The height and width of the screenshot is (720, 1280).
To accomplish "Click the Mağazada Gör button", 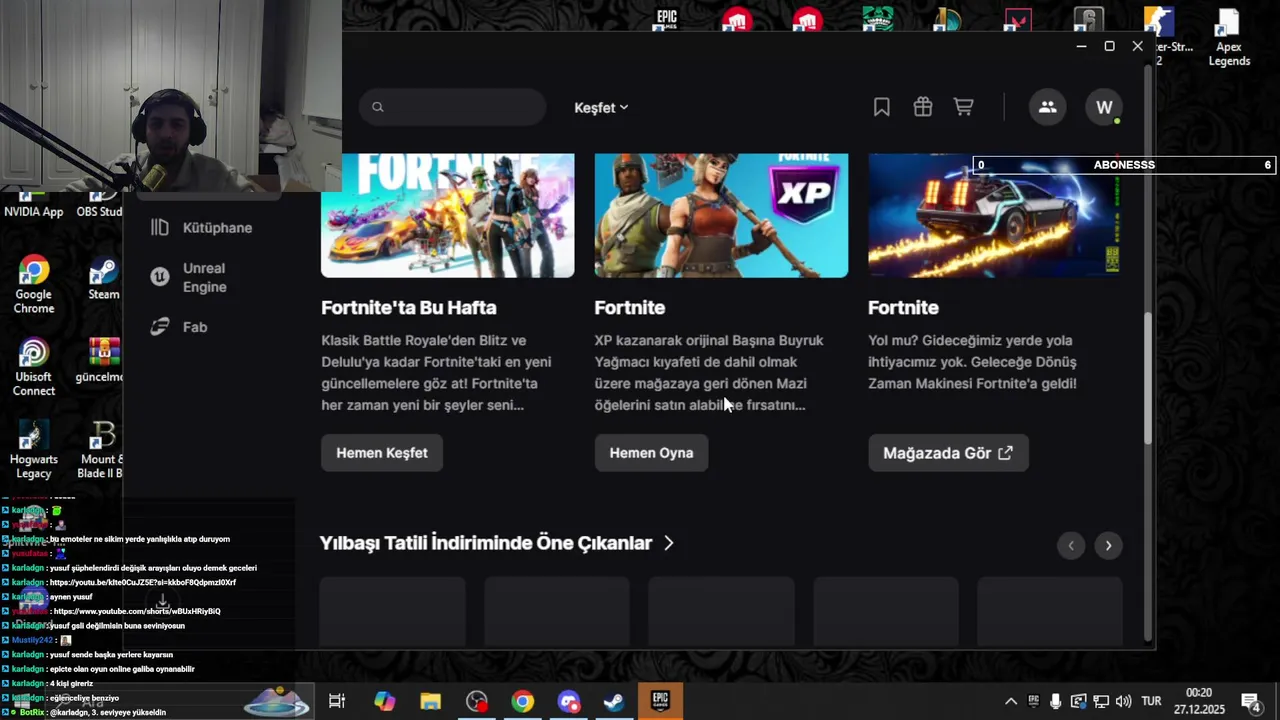I will point(948,453).
